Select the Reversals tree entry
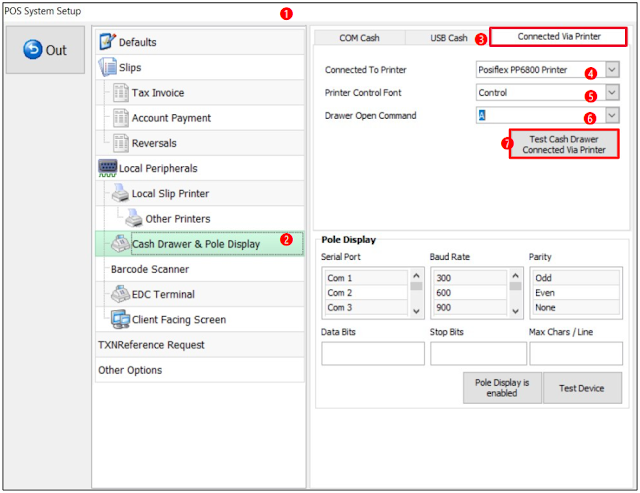The height and width of the screenshot is (493, 640). (x=200, y=143)
